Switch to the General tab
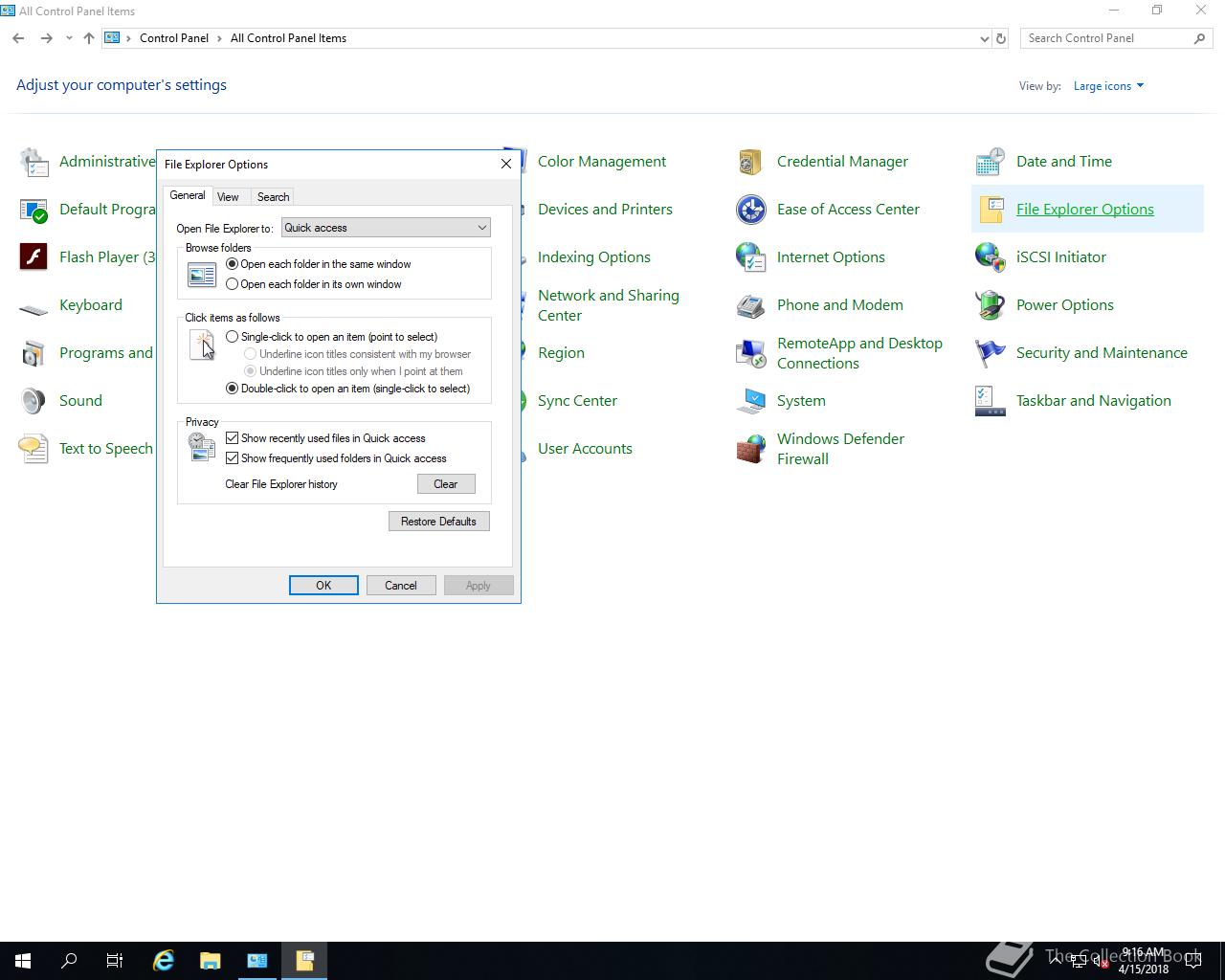The height and width of the screenshot is (980, 1225). pos(187,195)
